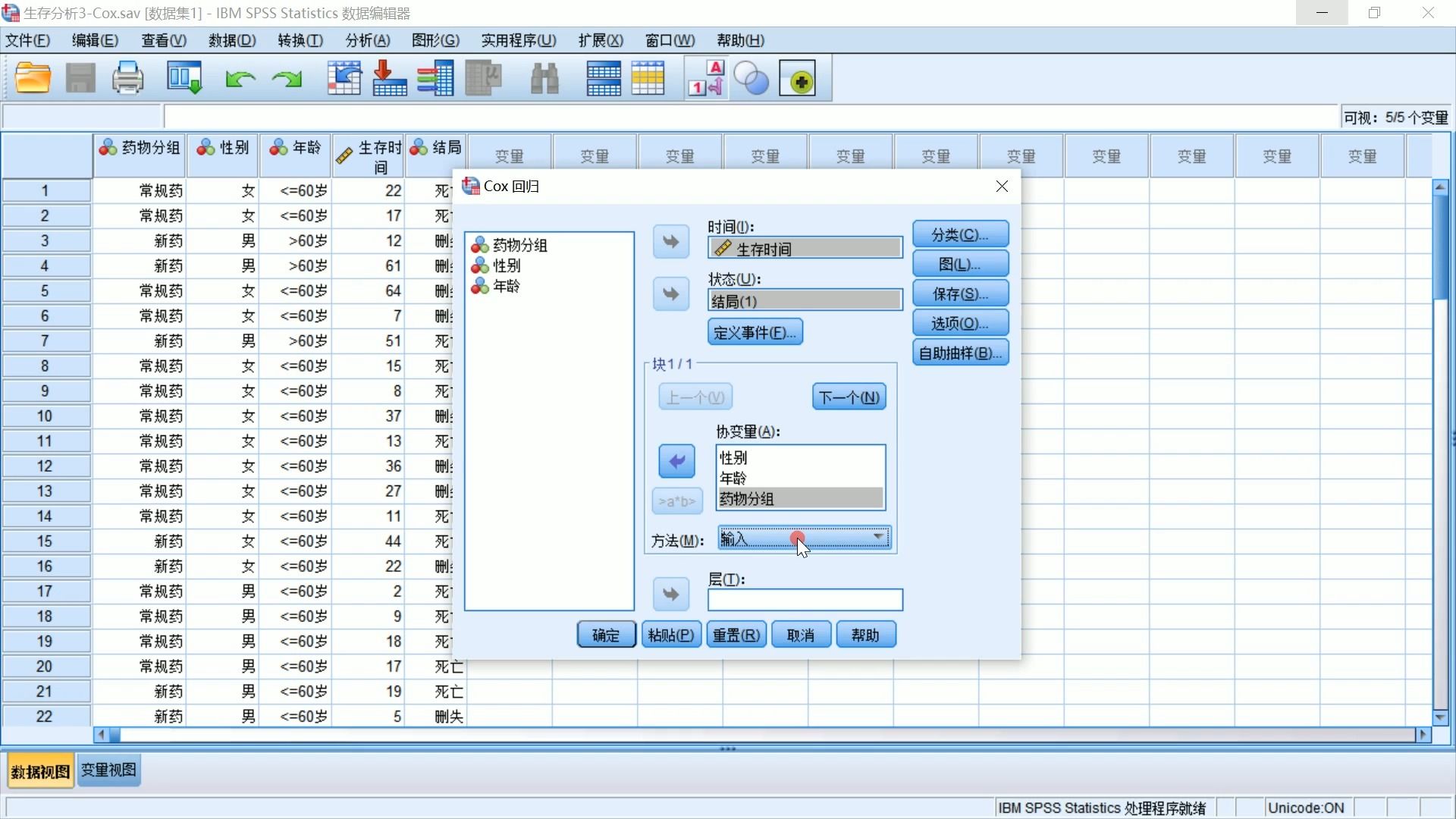Toggle the Value Labels icon

pos(704,77)
